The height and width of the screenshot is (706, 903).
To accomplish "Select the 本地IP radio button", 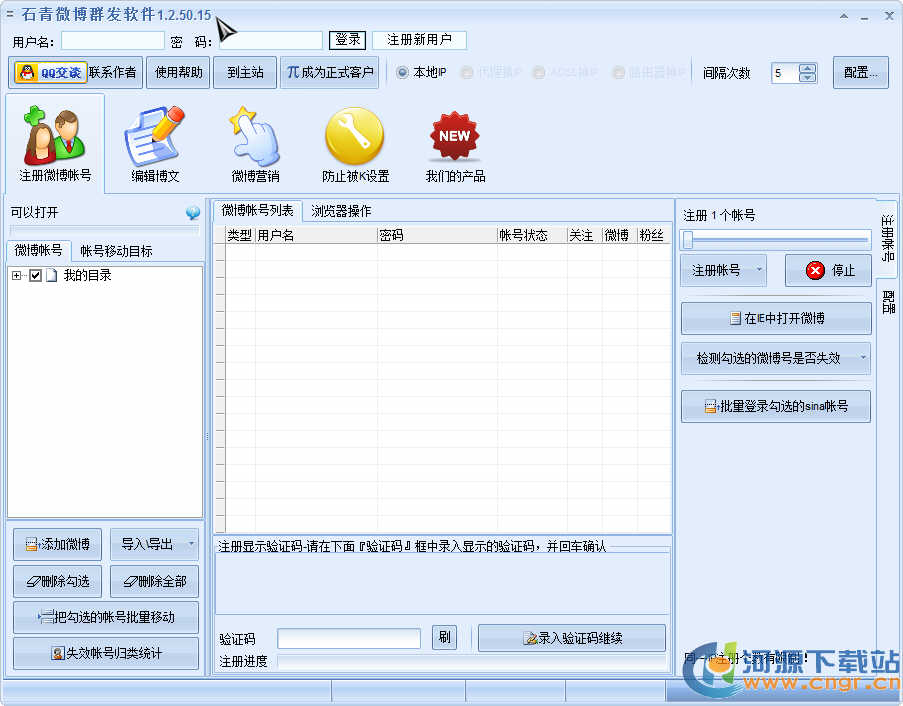I will (403, 72).
